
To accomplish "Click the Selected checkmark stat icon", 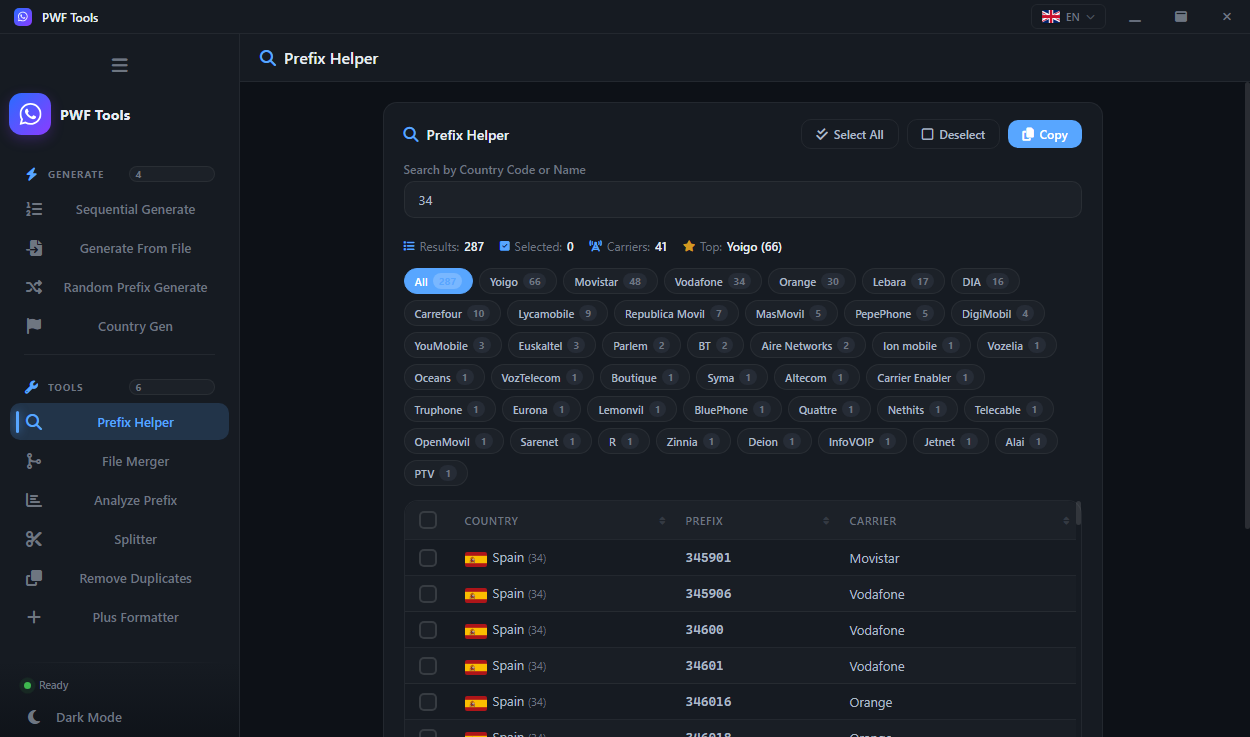I will coord(505,246).
